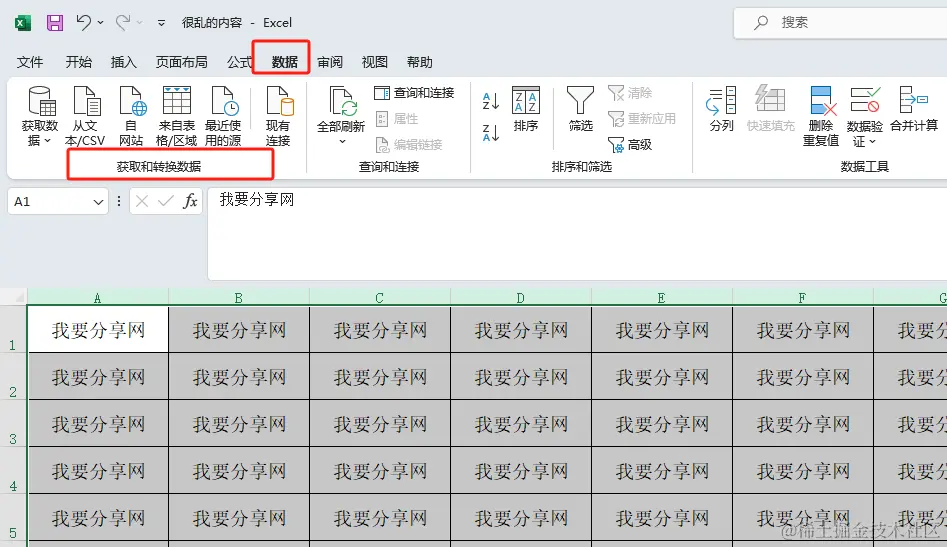Click 从文本/CSV import icon
The width and height of the screenshot is (947, 547).
[85, 116]
